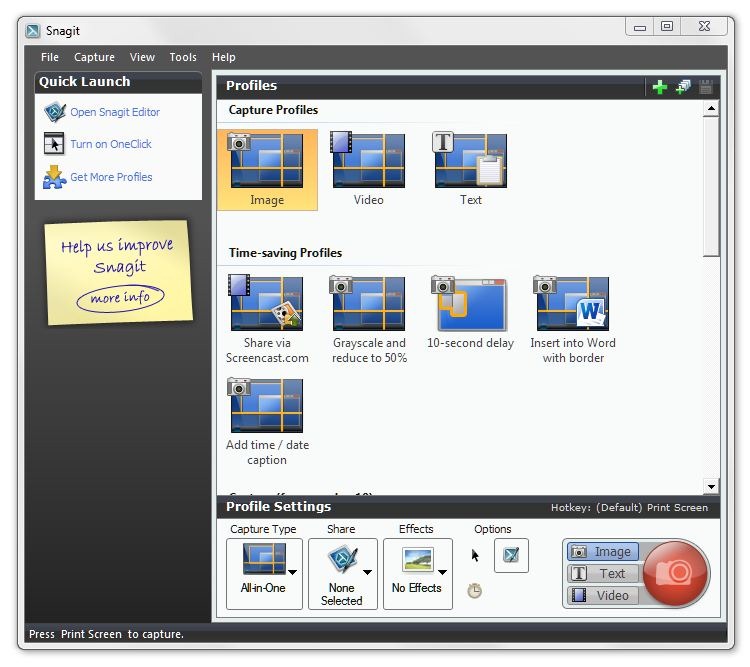Expand the Effects dropdown arrow

(442, 572)
